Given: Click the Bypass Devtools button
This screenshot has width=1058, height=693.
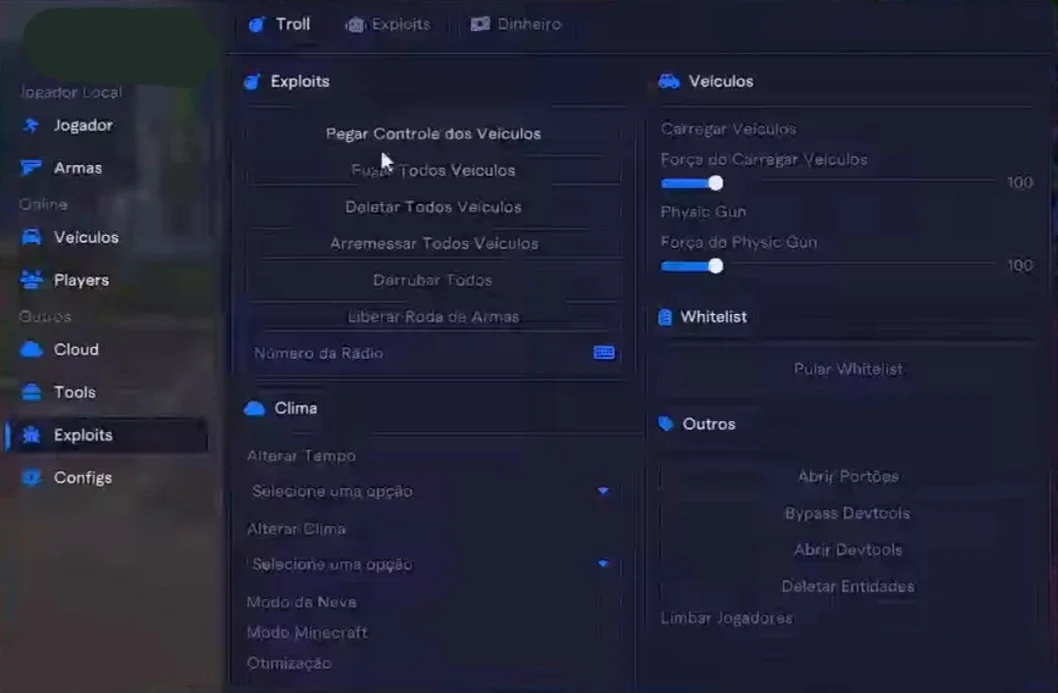Looking at the screenshot, I should click(x=847, y=513).
